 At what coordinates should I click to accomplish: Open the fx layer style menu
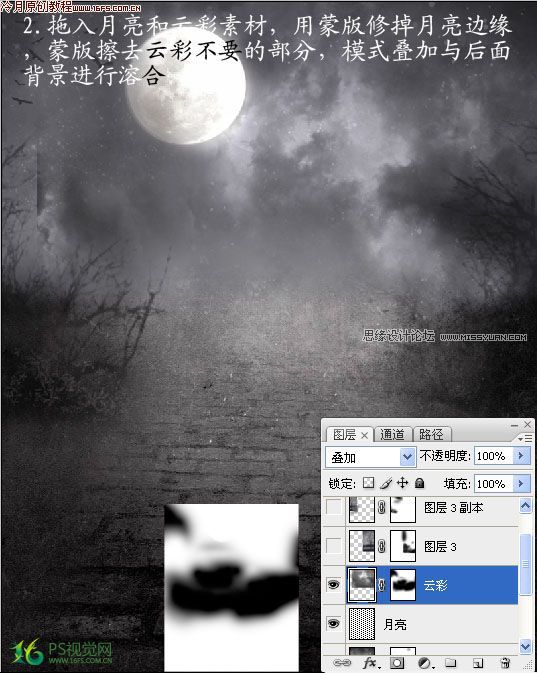pos(372,663)
